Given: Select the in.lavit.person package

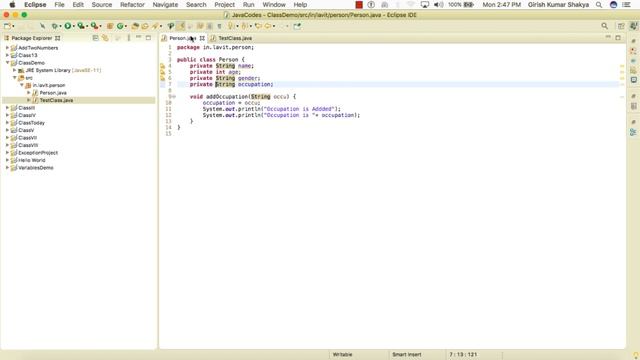Looking at the screenshot, I should pos(49,85).
